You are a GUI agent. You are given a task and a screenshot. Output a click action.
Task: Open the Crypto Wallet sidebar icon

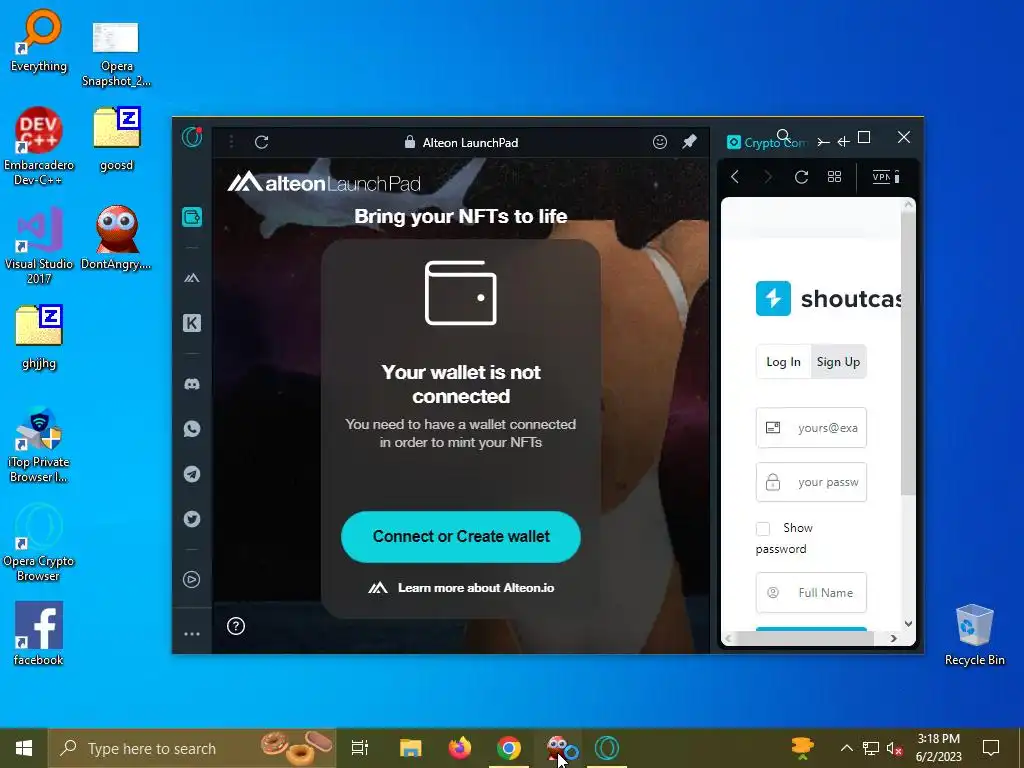(192, 217)
